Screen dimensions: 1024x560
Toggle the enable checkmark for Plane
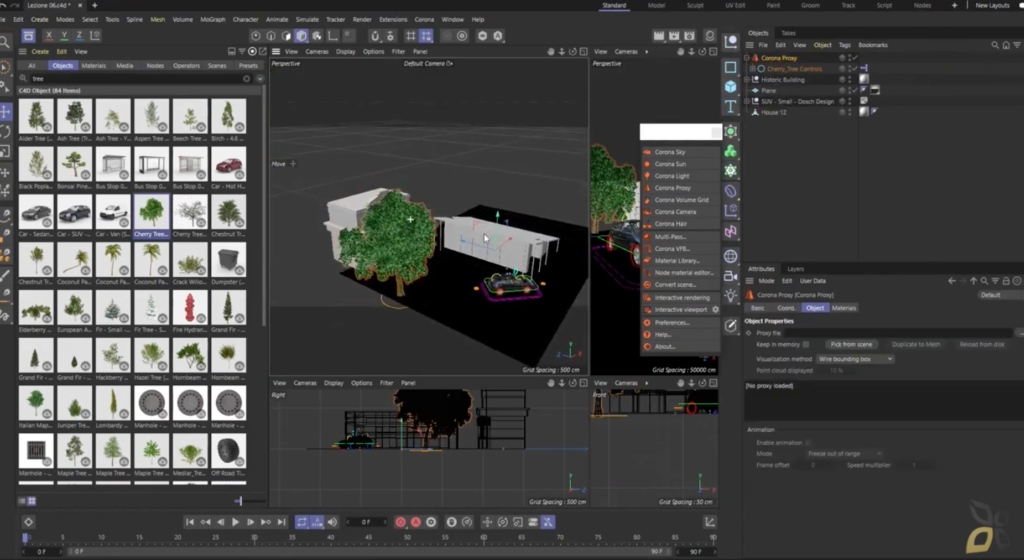tap(855, 90)
